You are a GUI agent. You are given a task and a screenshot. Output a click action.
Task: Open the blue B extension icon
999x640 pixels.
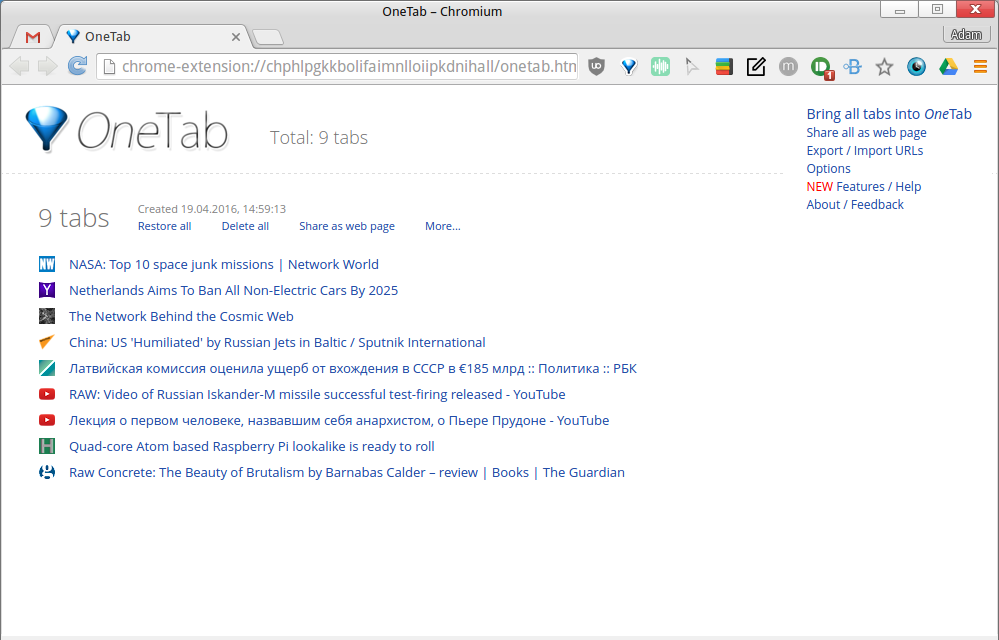tap(852, 66)
